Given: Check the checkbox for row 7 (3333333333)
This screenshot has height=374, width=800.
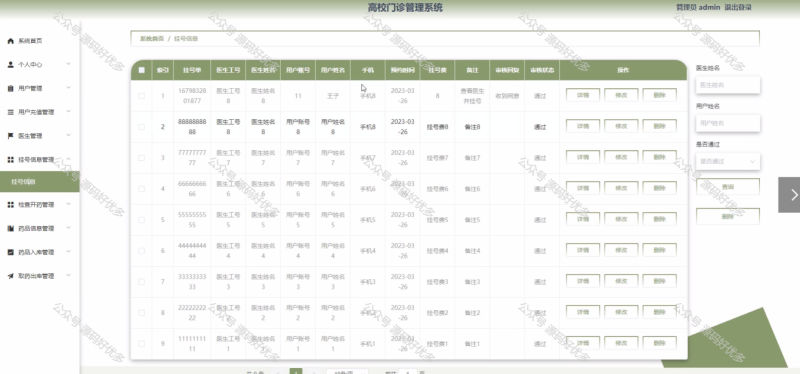Looking at the screenshot, I should click(x=142, y=282).
